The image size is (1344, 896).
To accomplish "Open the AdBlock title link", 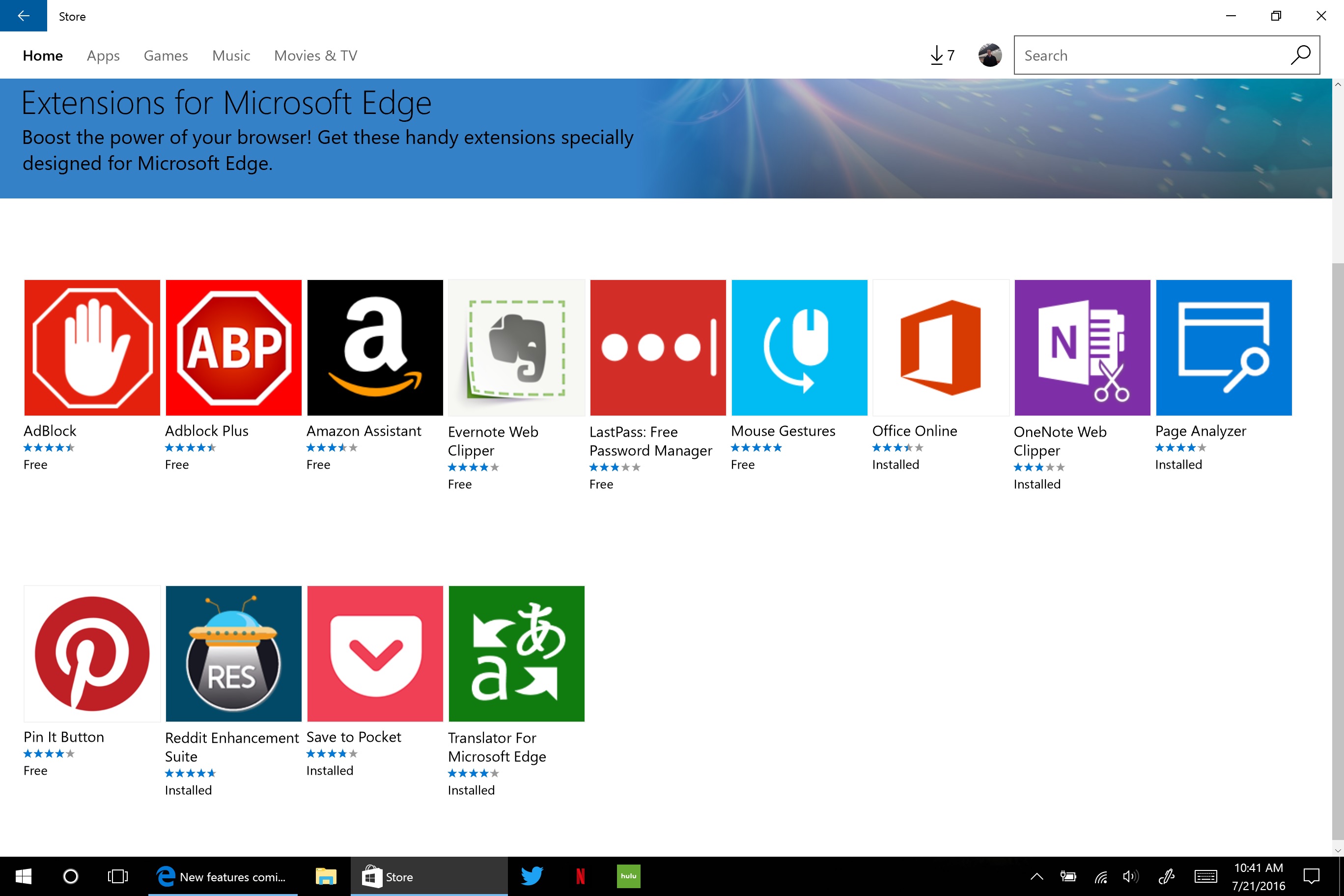I will tap(50, 431).
